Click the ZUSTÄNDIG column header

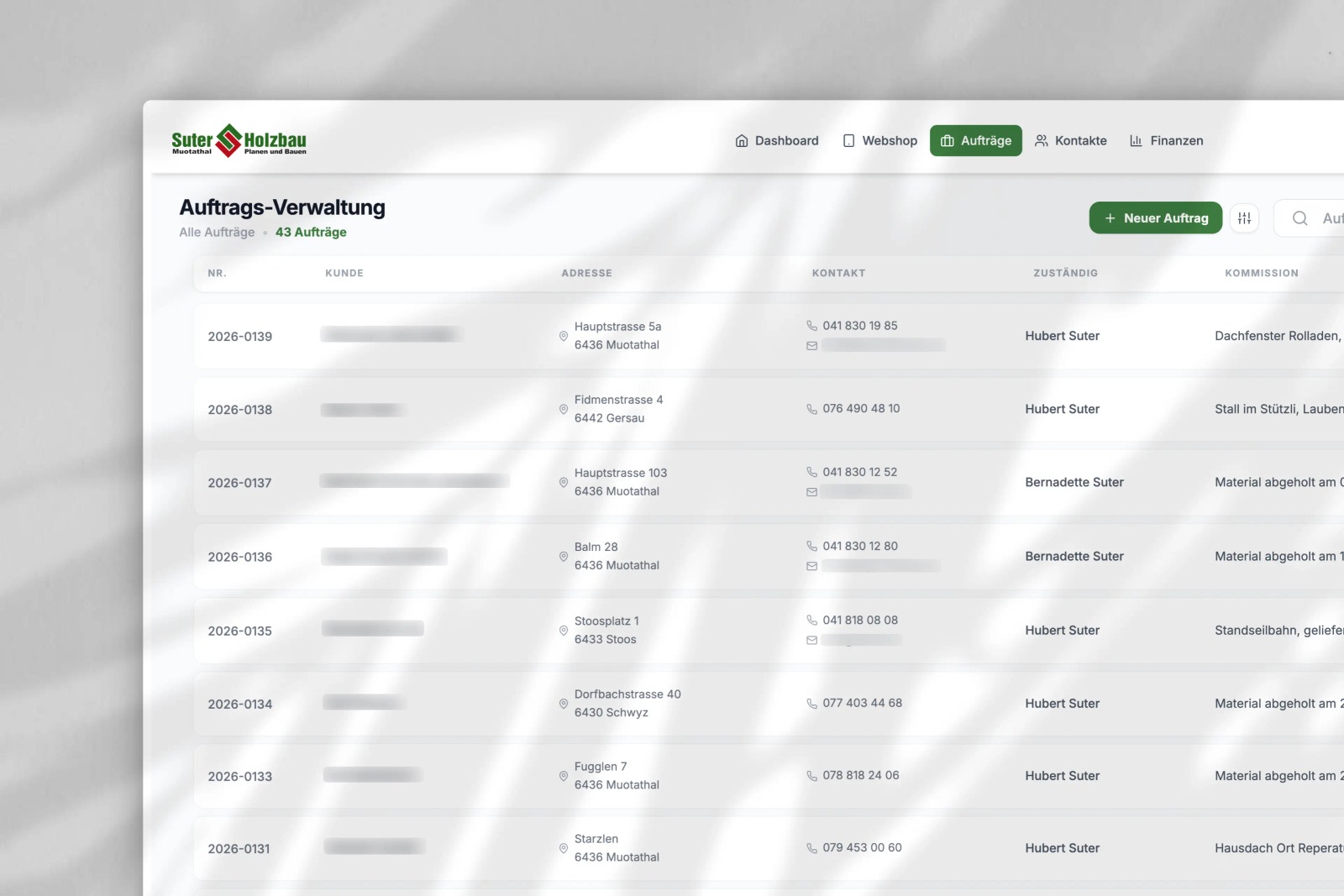point(1066,274)
